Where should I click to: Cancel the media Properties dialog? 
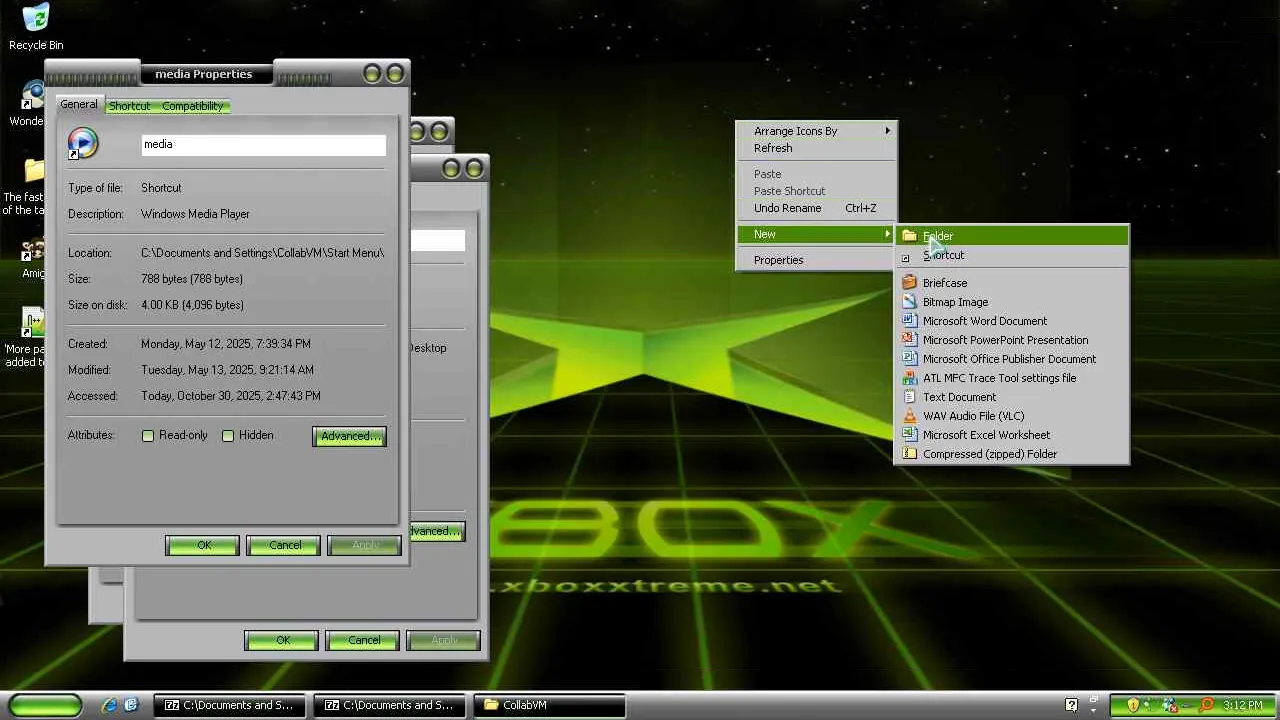point(284,545)
